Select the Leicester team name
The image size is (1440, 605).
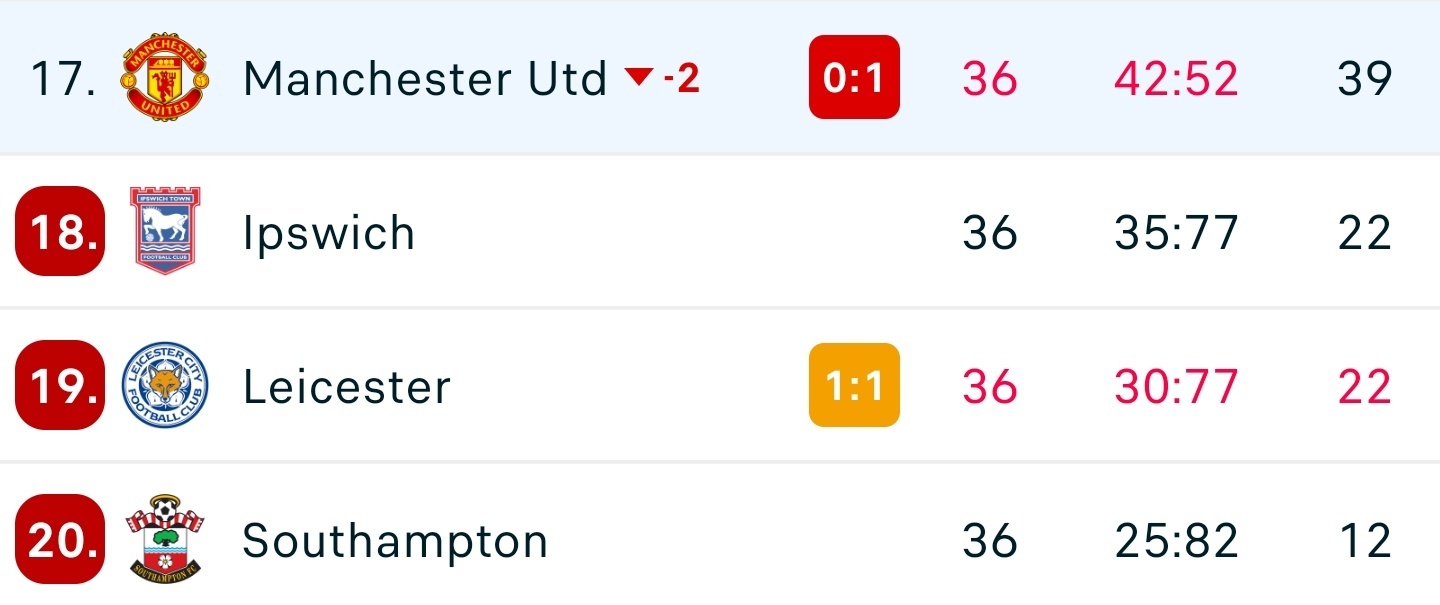click(346, 387)
